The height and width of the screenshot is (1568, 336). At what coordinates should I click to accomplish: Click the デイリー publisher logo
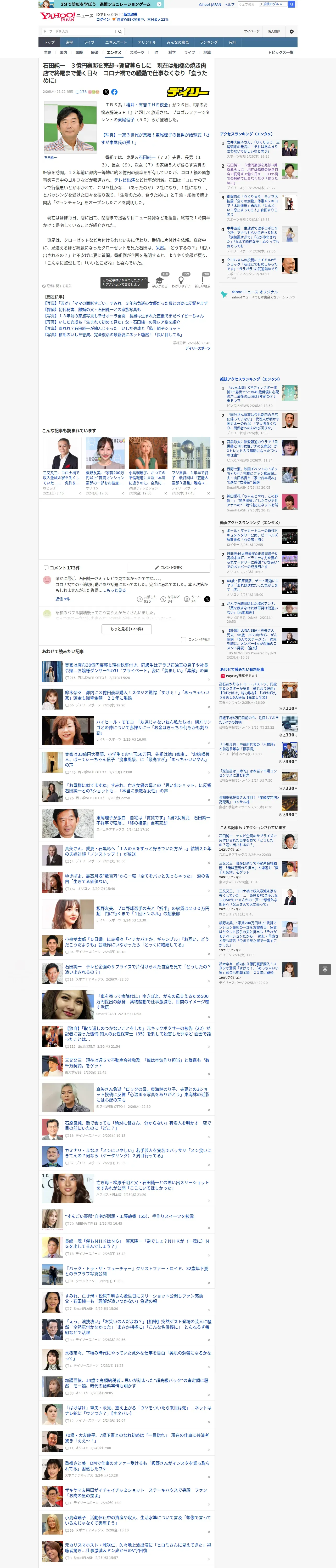[x=188, y=92]
